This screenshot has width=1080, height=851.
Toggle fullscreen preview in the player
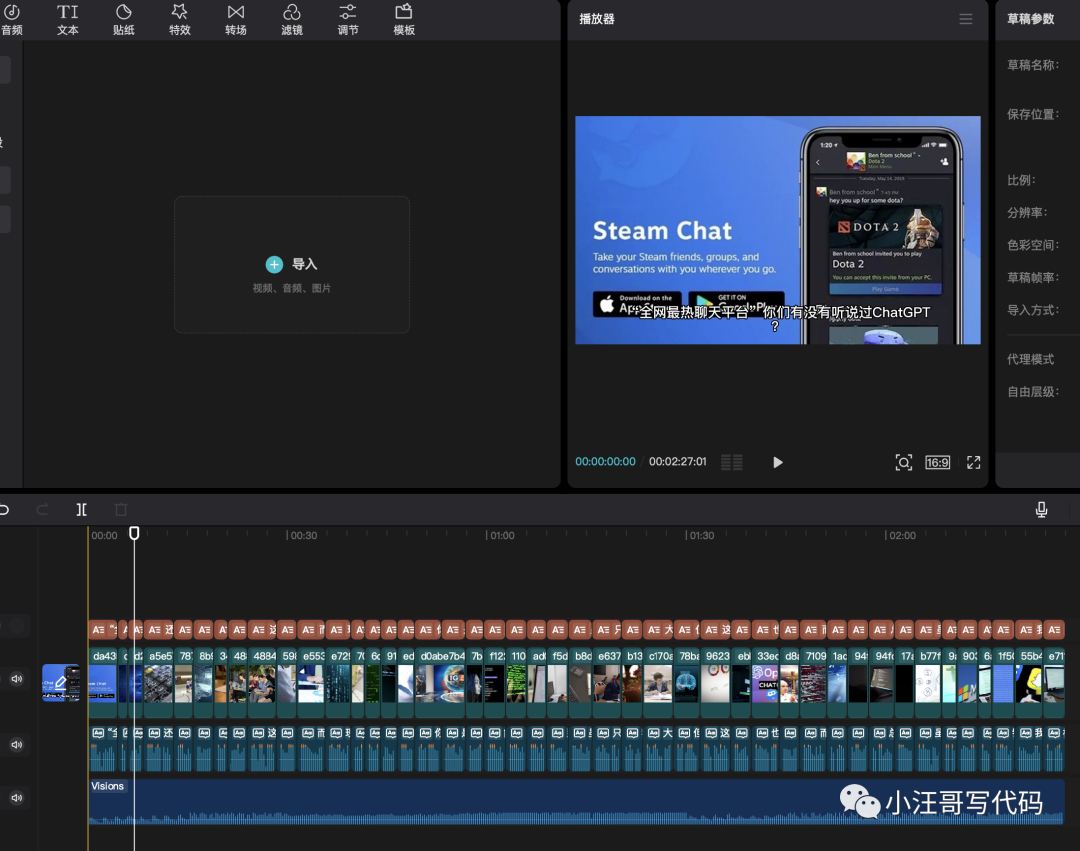[973, 462]
